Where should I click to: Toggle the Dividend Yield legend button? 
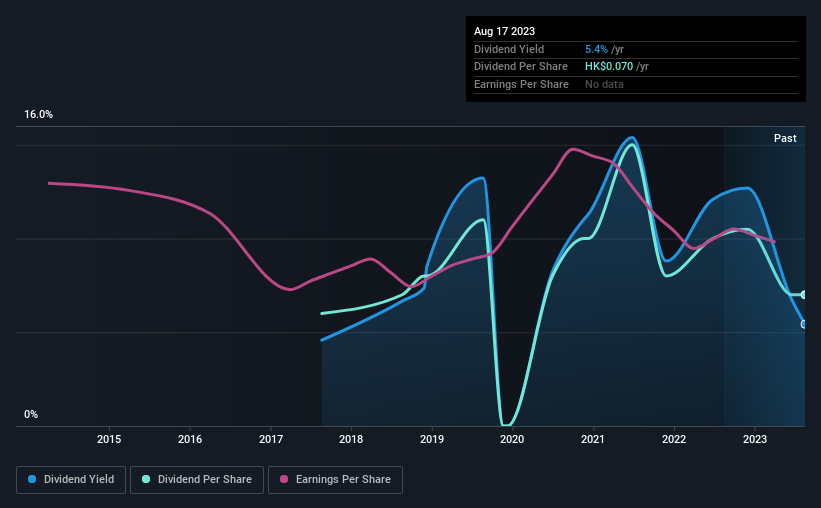(x=71, y=480)
